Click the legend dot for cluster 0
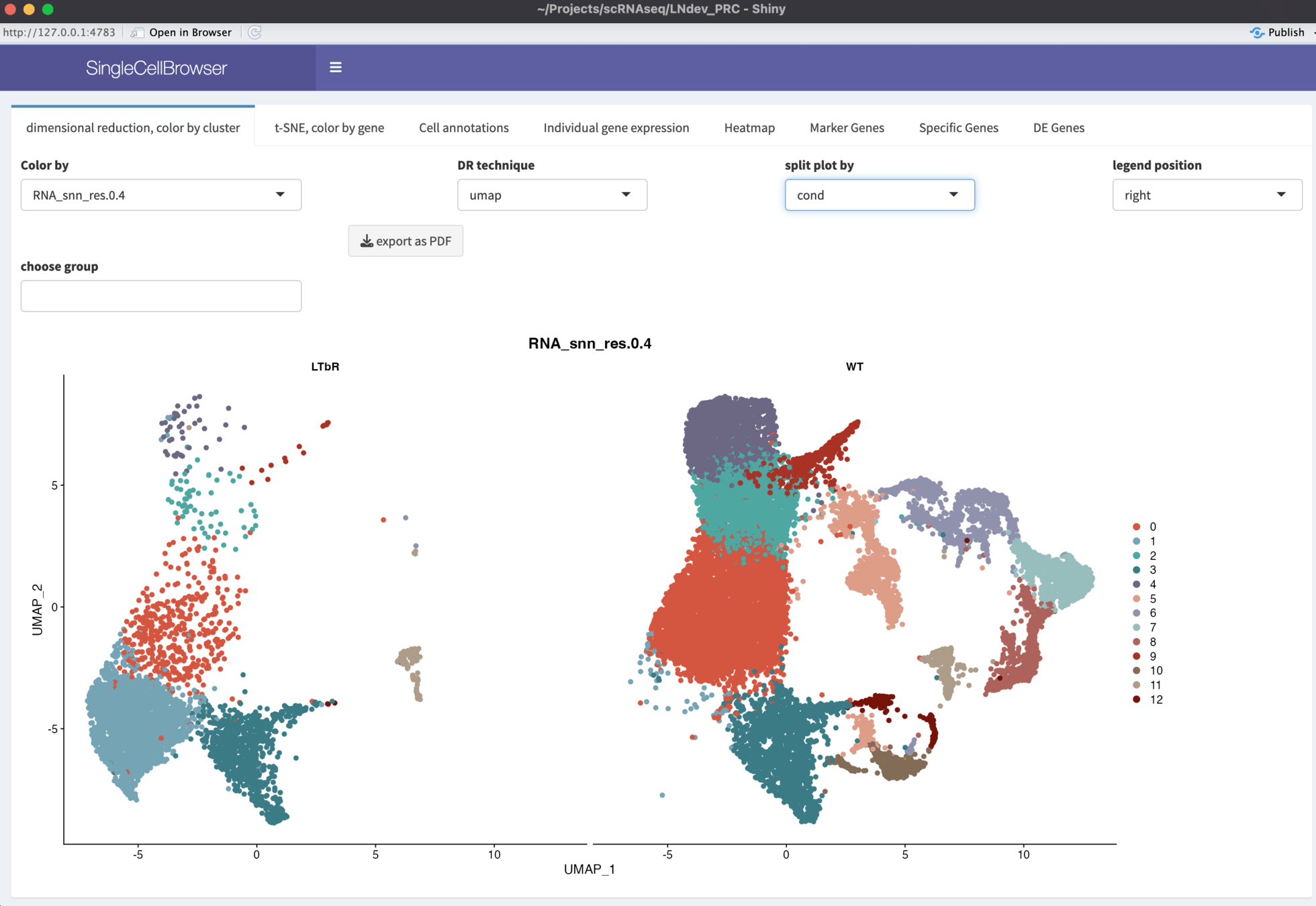This screenshot has height=906, width=1316. pos(1136,527)
